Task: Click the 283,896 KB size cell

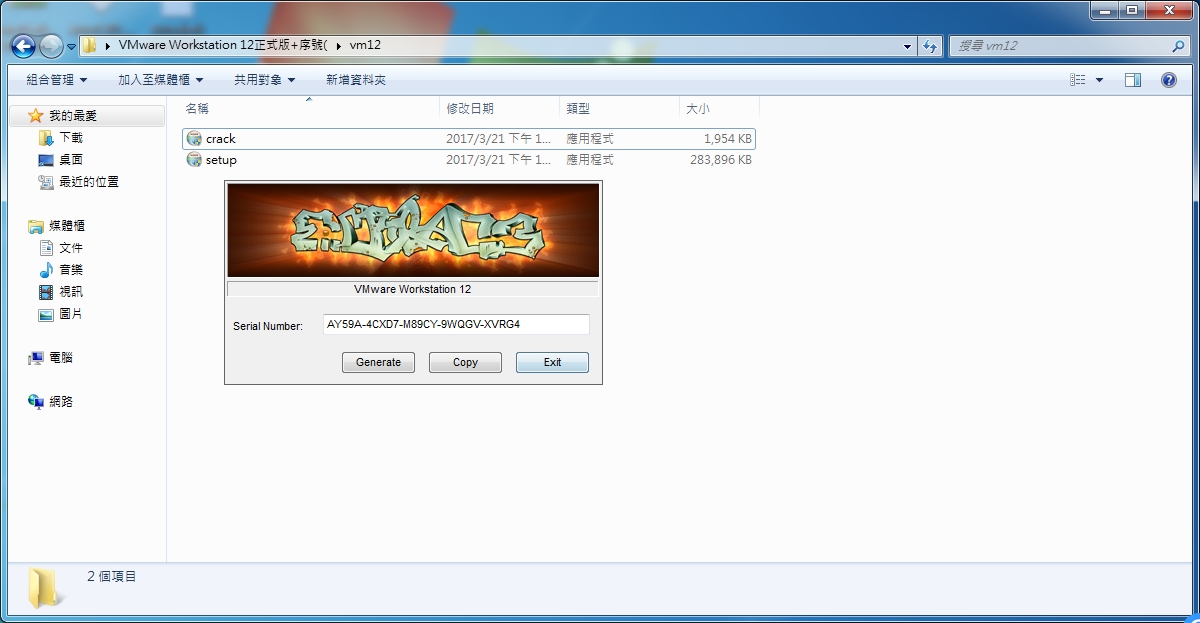Action: pos(721,160)
